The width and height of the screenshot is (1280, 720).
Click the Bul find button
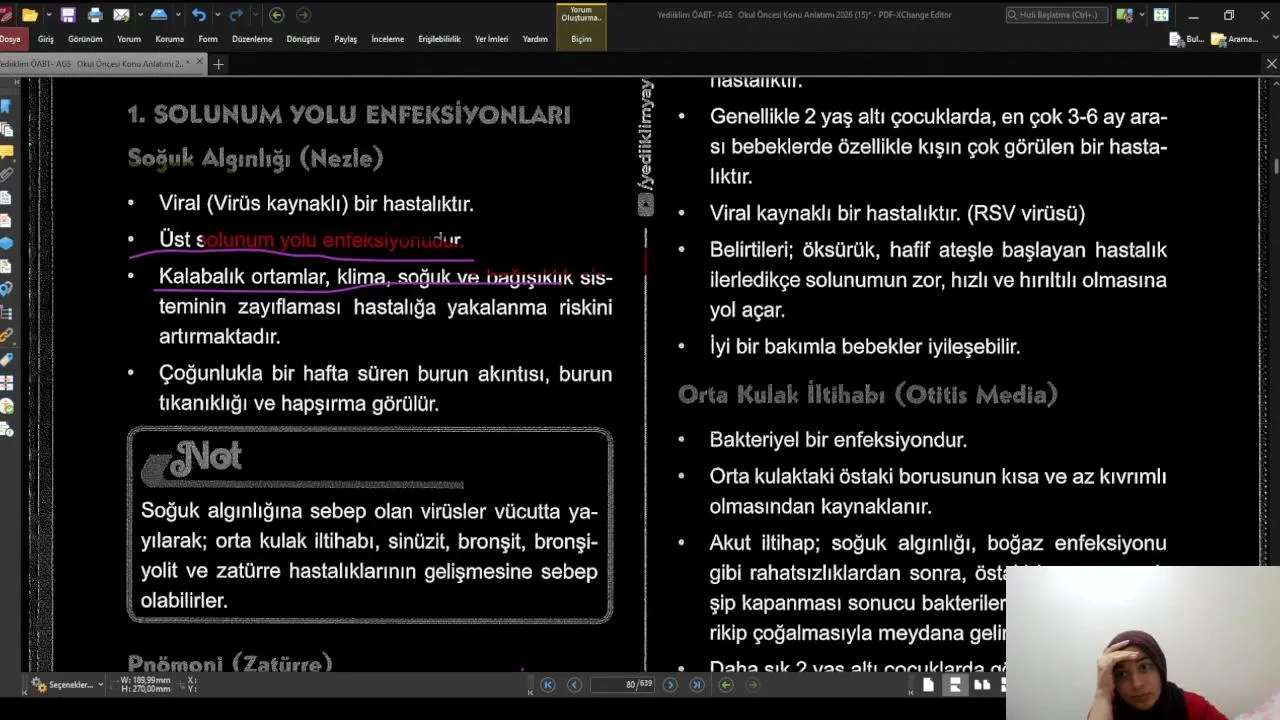1187,39
